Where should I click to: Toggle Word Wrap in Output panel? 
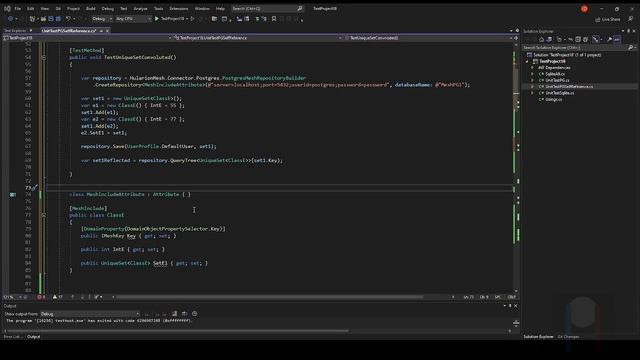[x=184, y=313]
